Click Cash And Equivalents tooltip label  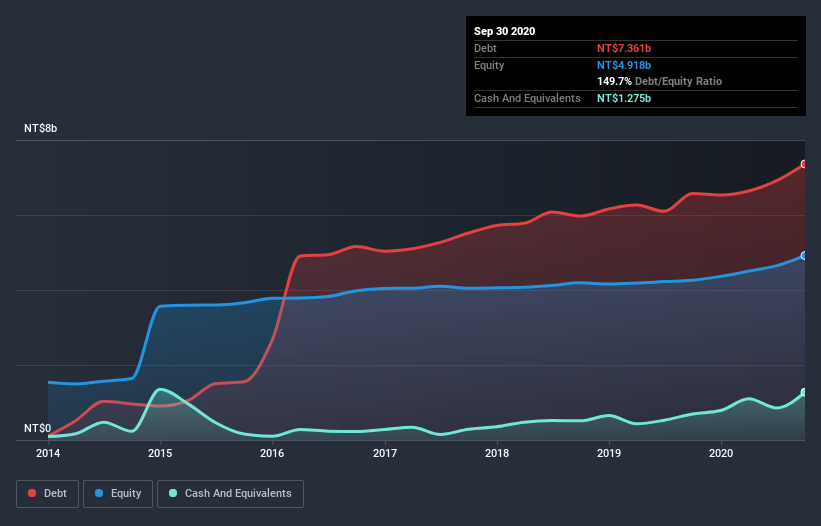point(527,98)
